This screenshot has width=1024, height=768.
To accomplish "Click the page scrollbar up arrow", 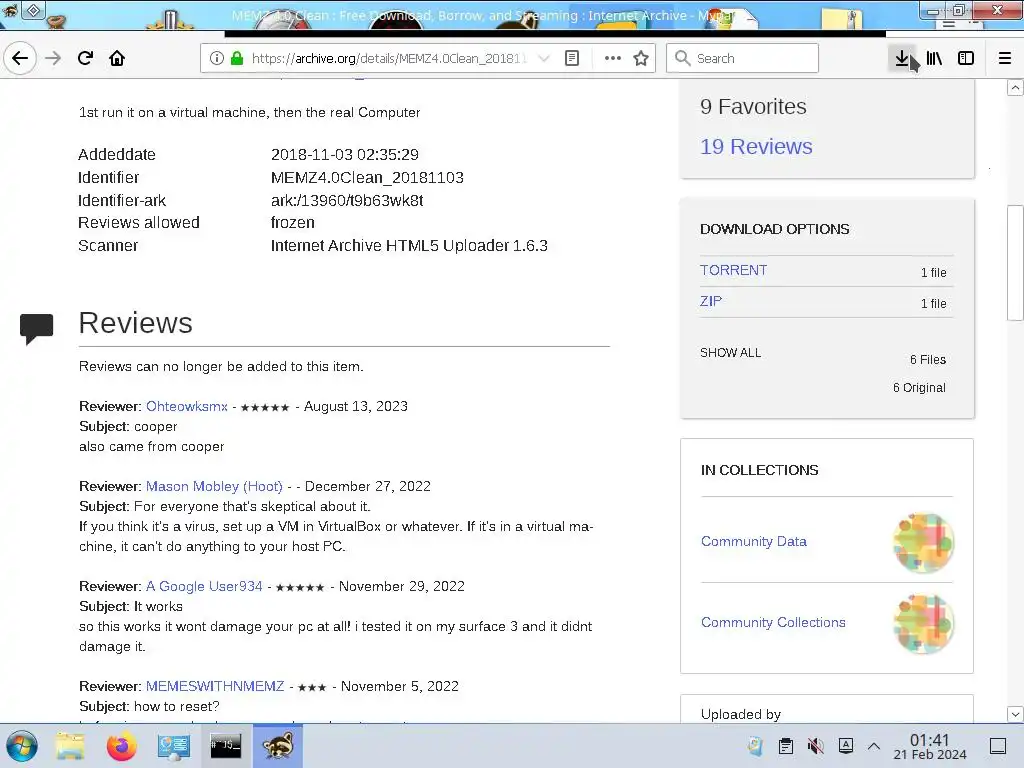I will 1015,88.
